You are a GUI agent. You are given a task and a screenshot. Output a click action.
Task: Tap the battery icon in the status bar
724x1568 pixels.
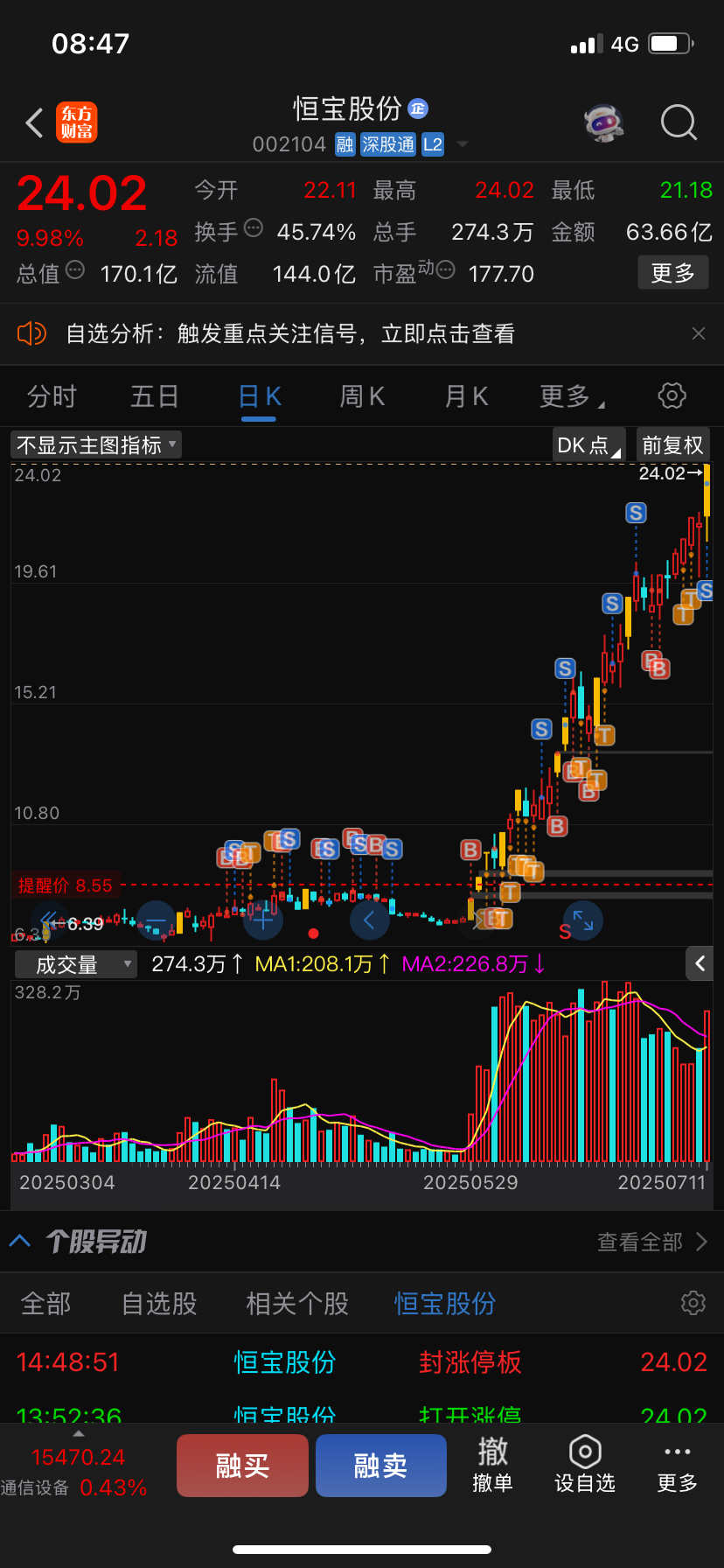671,43
